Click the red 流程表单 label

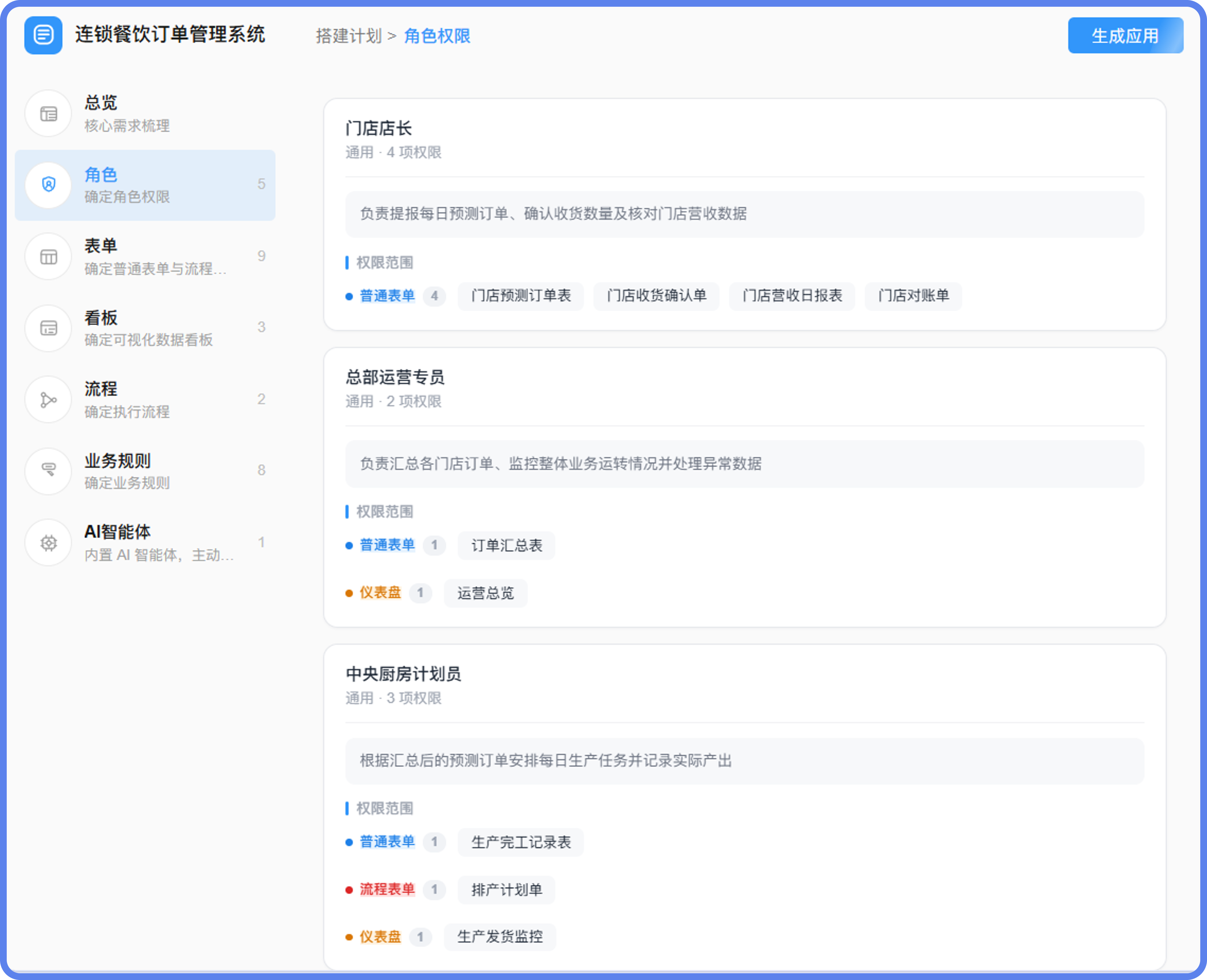click(x=387, y=890)
